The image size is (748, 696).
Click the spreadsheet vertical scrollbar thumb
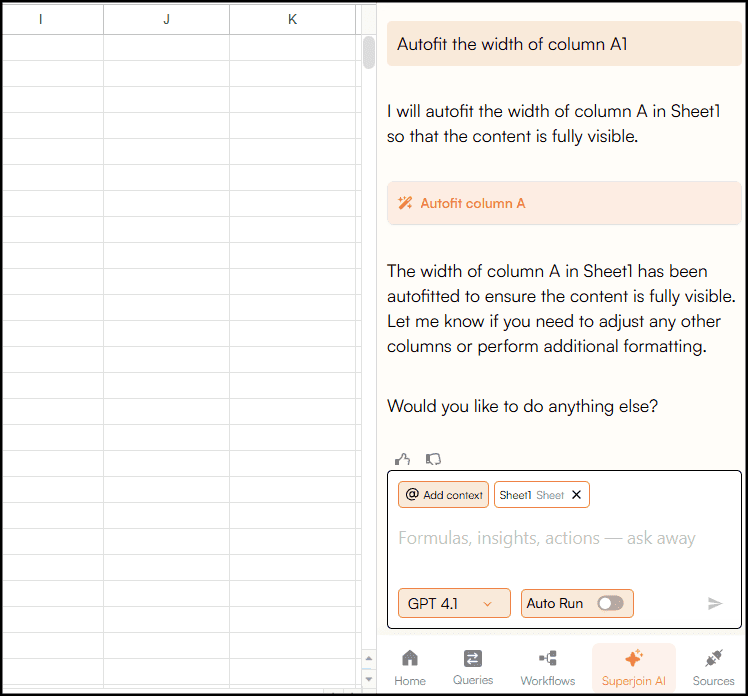(369, 52)
